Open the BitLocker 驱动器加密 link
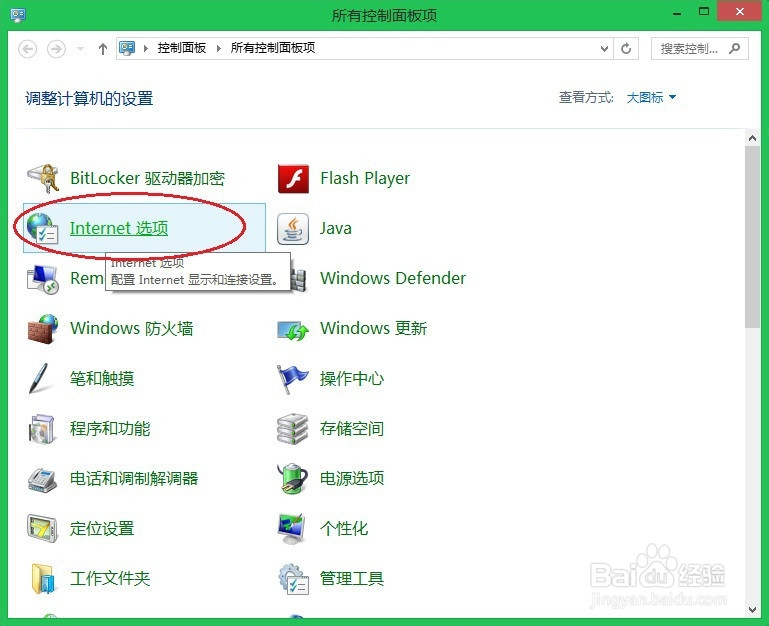The width and height of the screenshot is (769, 626). point(148,179)
